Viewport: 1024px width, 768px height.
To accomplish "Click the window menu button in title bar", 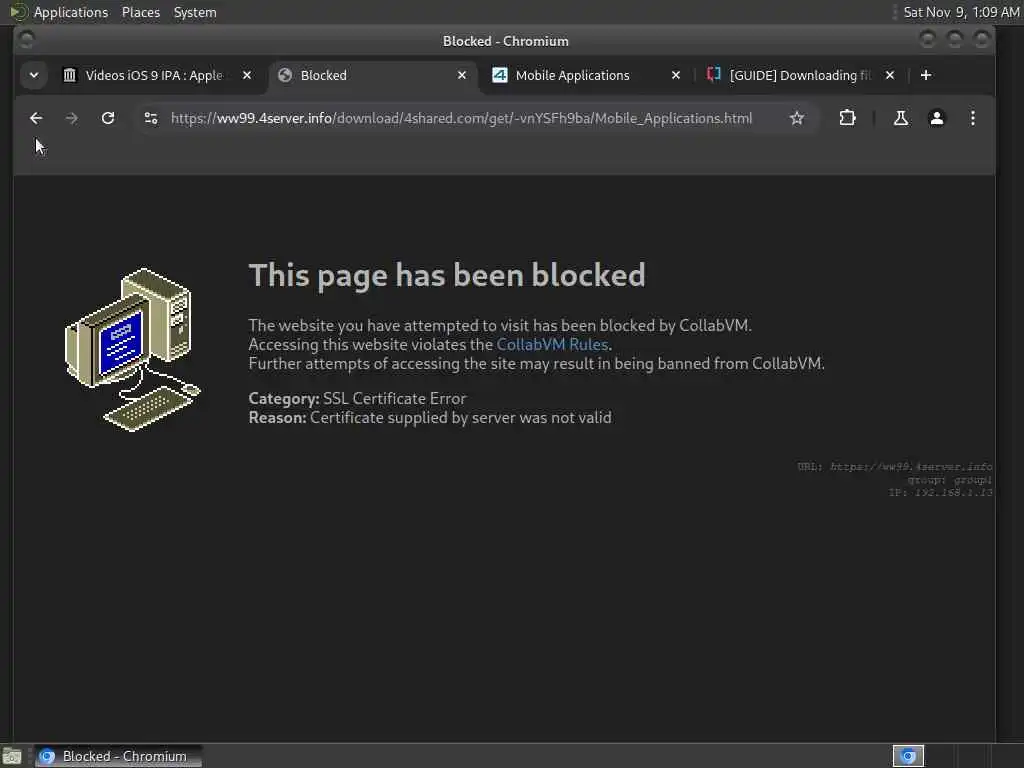I will tap(26, 40).
